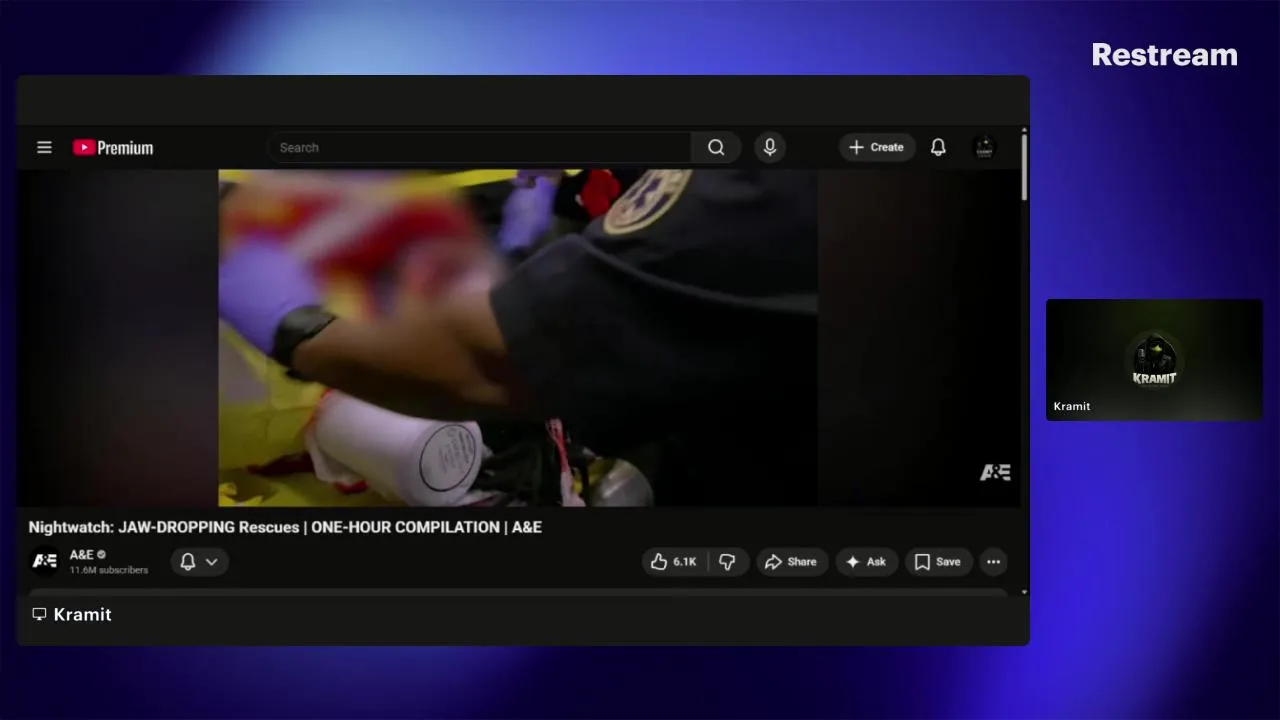Open the A&E channel name link
This screenshot has height=720, width=1280.
(82, 554)
